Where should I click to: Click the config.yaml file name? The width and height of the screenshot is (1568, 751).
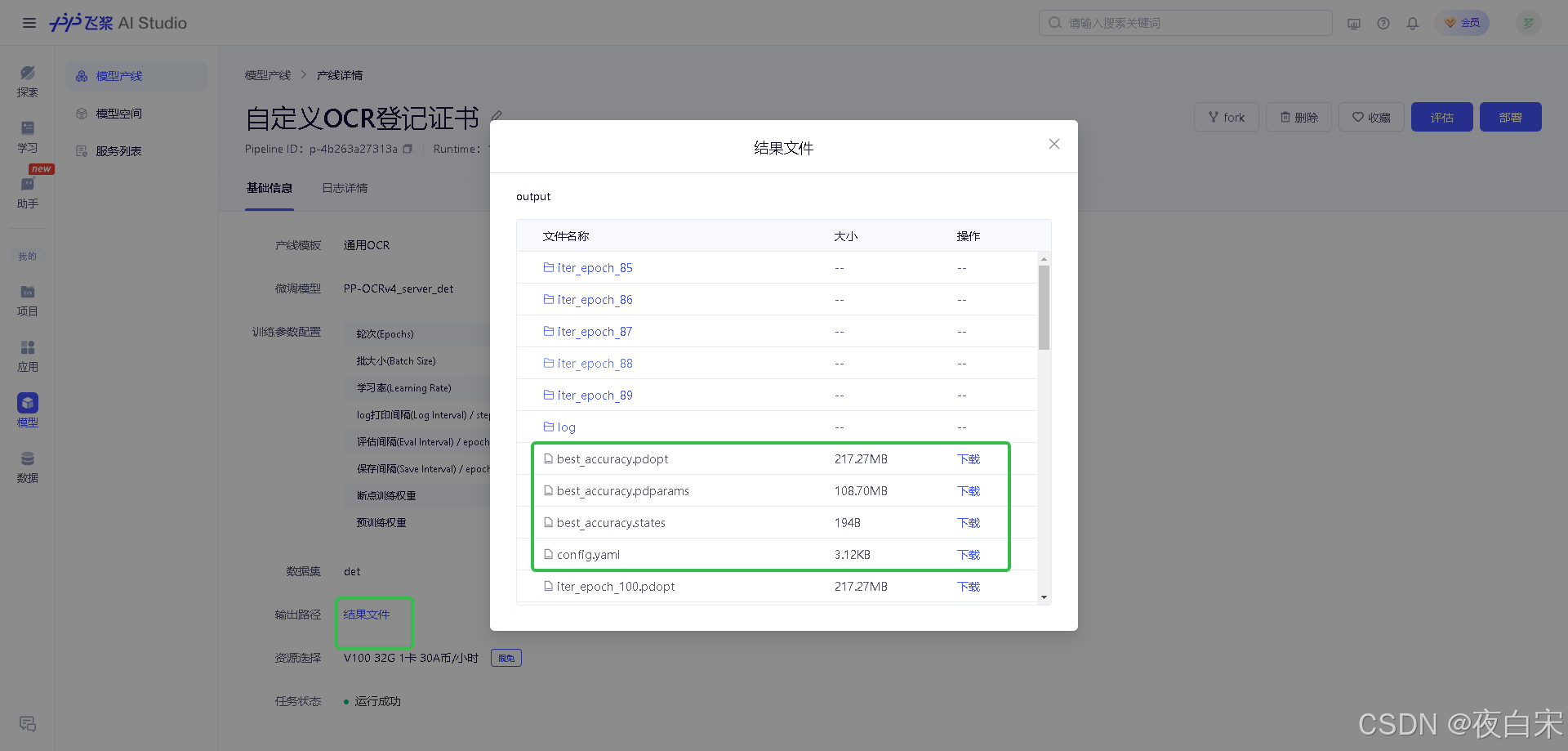(588, 555)
